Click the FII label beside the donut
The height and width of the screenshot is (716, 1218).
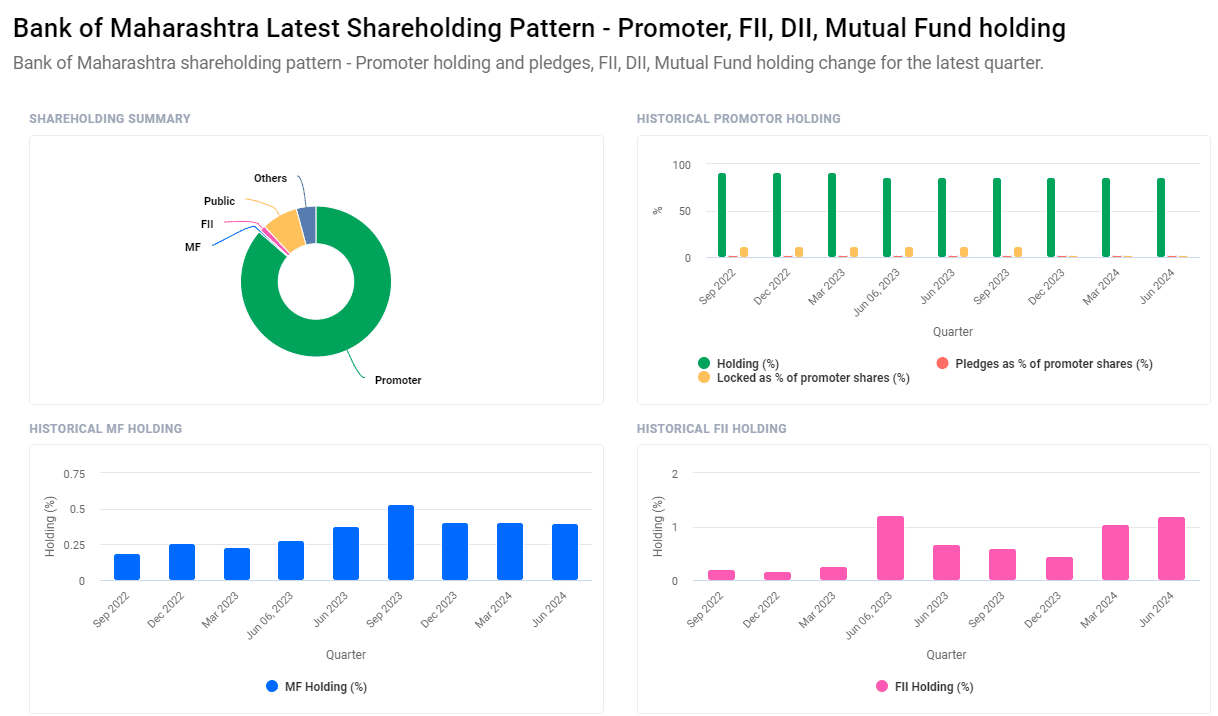point(207,224)
